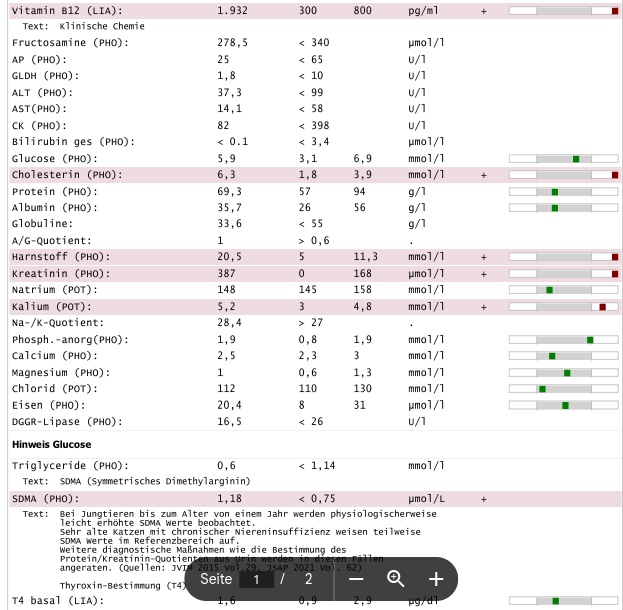Click the SDMA (PHO) row label
The width and height of the screenshot is (623, 610).
(x=45, y=499)
